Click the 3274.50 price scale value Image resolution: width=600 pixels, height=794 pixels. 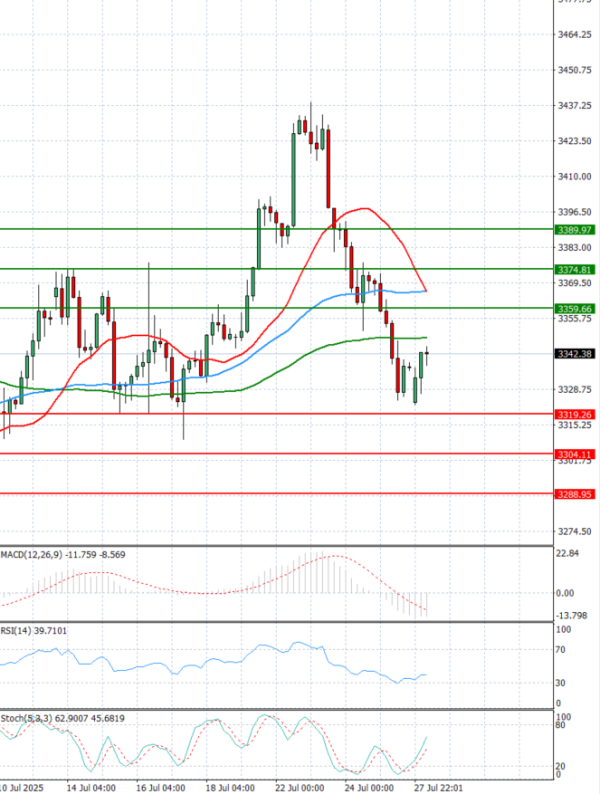pyautogui.click(x=575, y=532)
